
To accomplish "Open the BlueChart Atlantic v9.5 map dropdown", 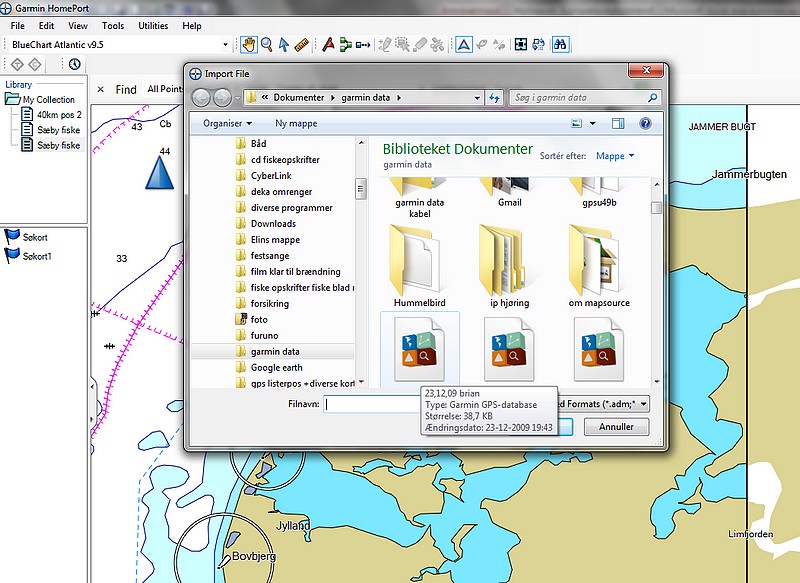I will (x=225, y=45).
